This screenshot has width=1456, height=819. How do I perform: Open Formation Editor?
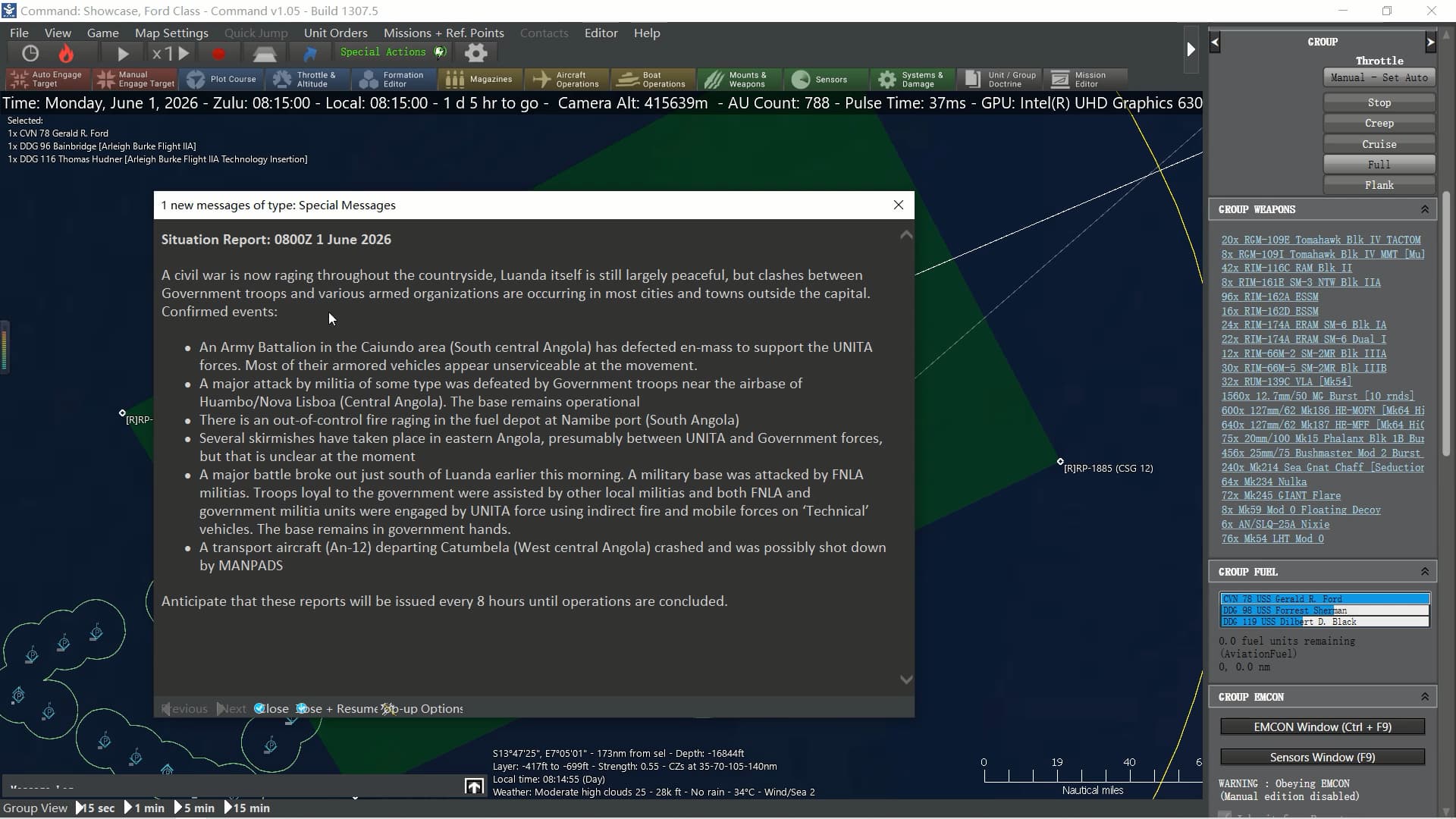click(x=394, y=79)
